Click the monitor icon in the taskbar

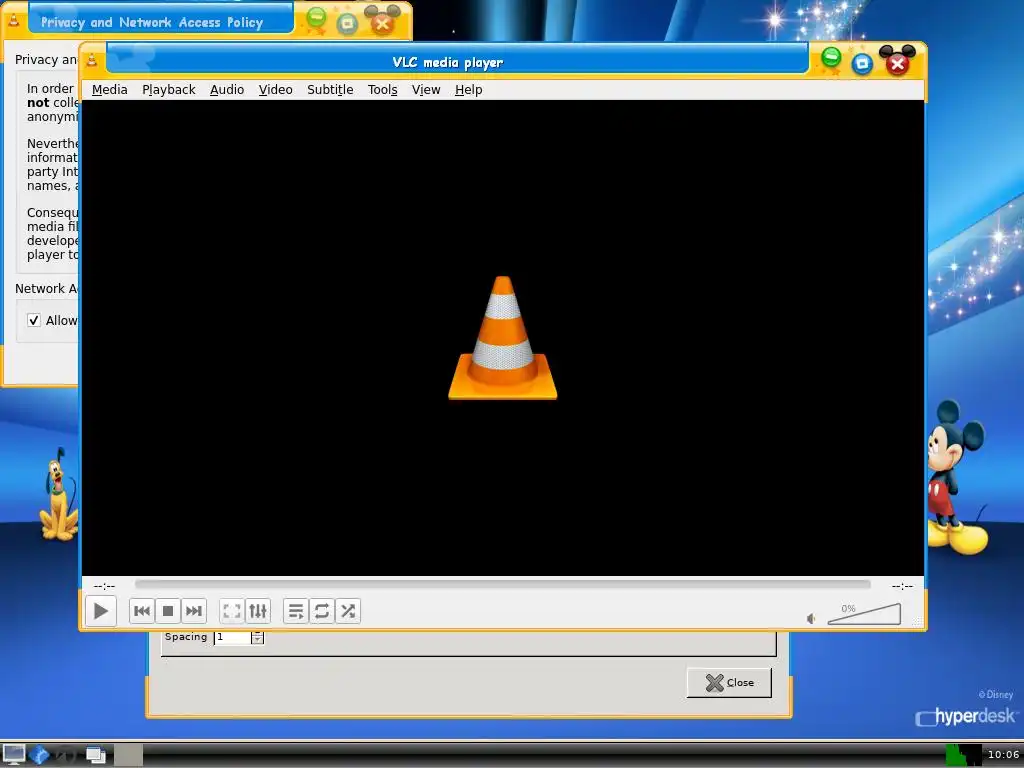[x=13, y=755]
